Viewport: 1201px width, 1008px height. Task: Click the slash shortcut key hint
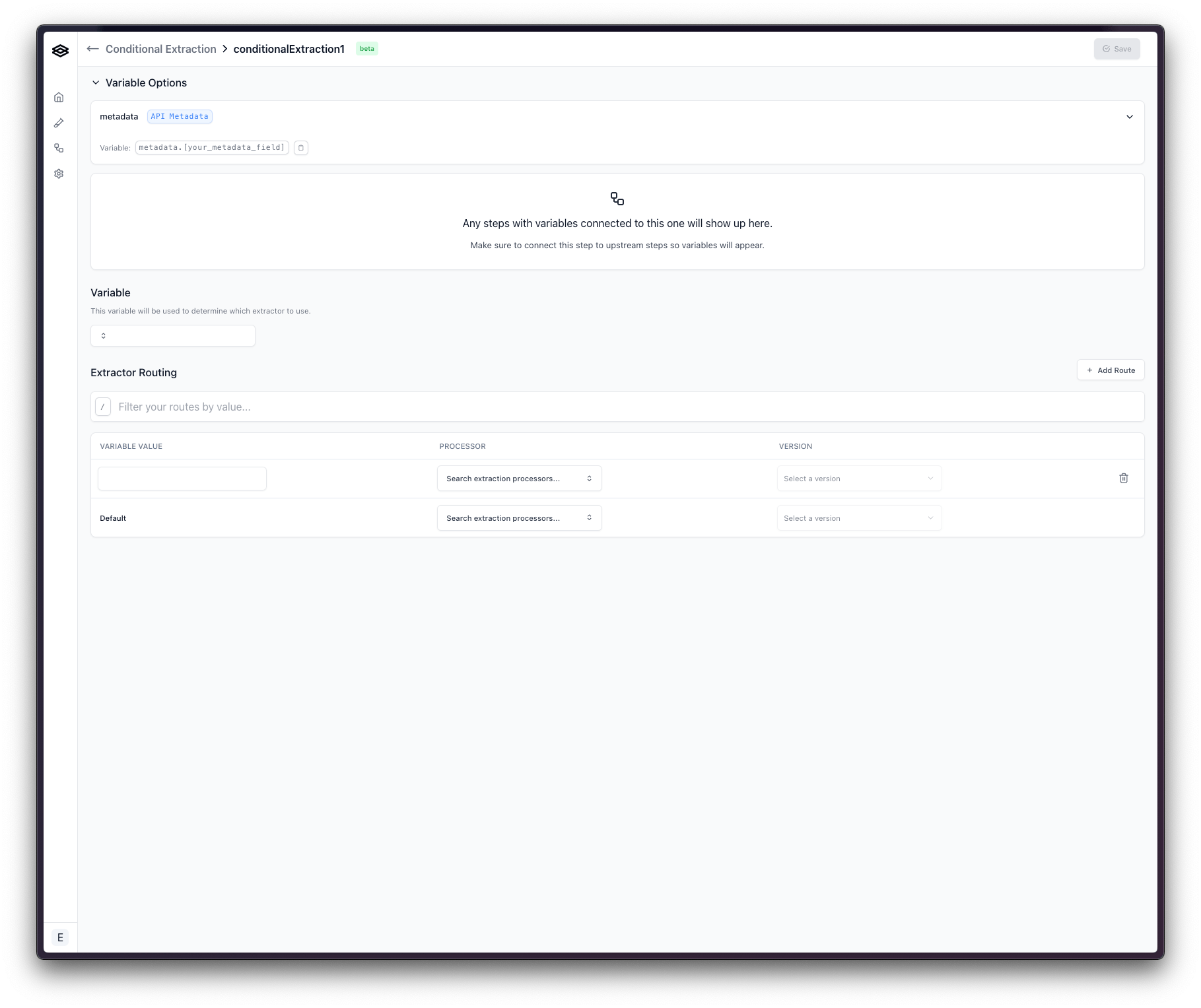tap(103, 407)
